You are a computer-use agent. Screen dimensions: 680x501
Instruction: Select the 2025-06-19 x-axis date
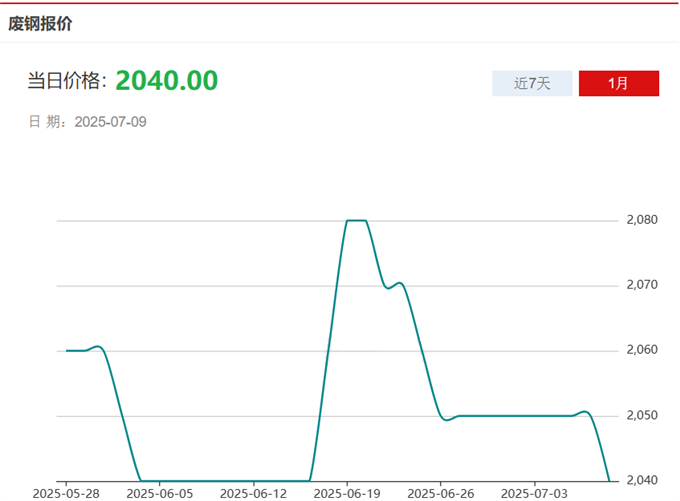click(346, 493)
